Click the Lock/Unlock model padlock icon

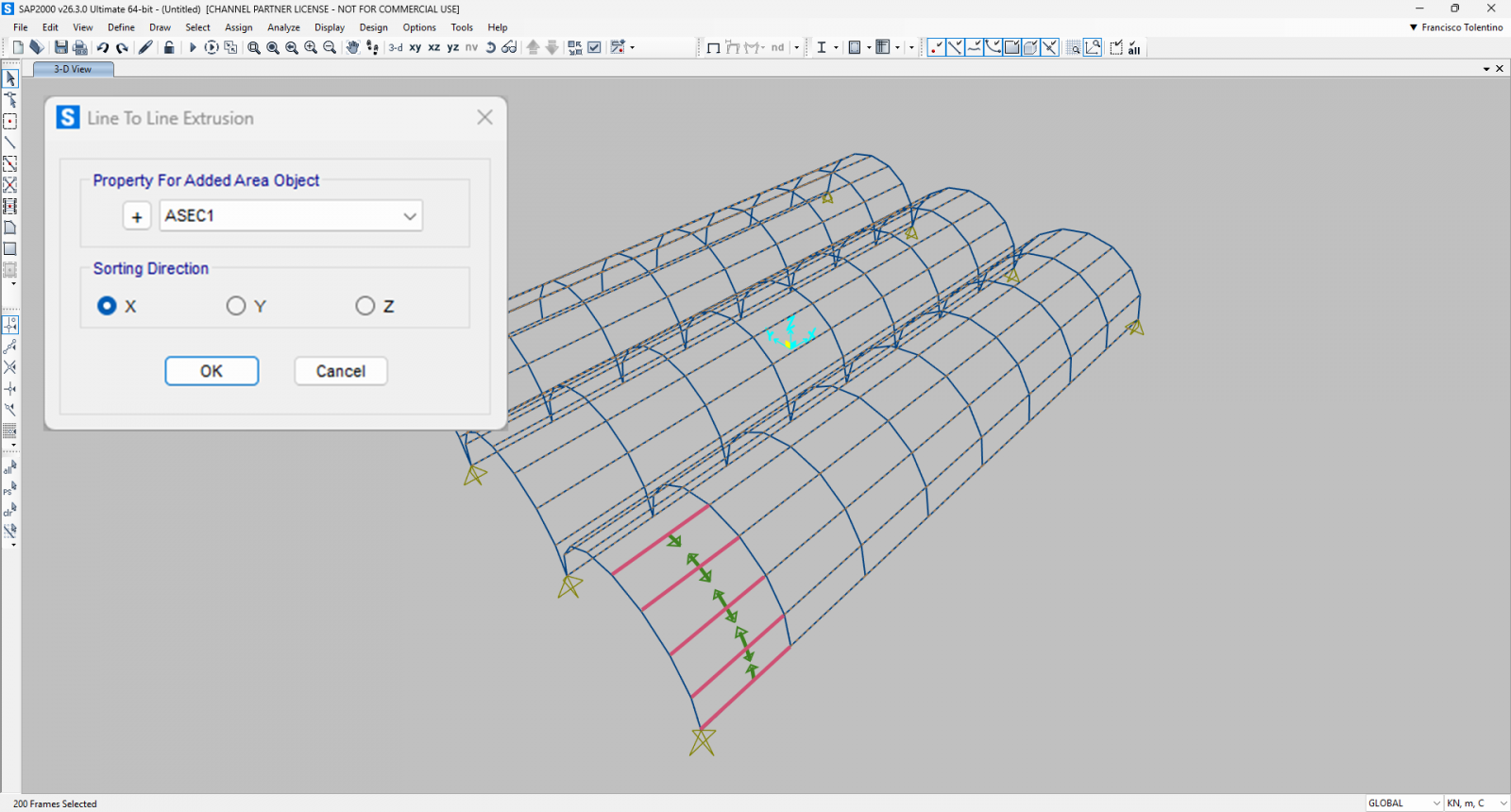pyautogui.click(x=169, y=47)
